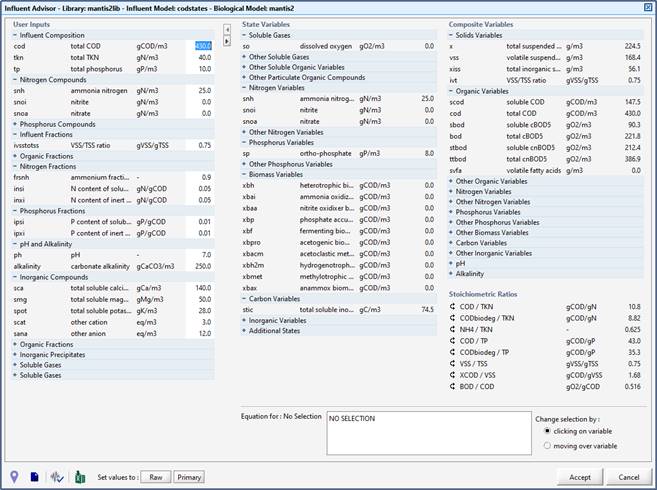The image size is (657, 490).
Task: Click the left-pointing arrow panel button
Action: [x=227, y=30]
